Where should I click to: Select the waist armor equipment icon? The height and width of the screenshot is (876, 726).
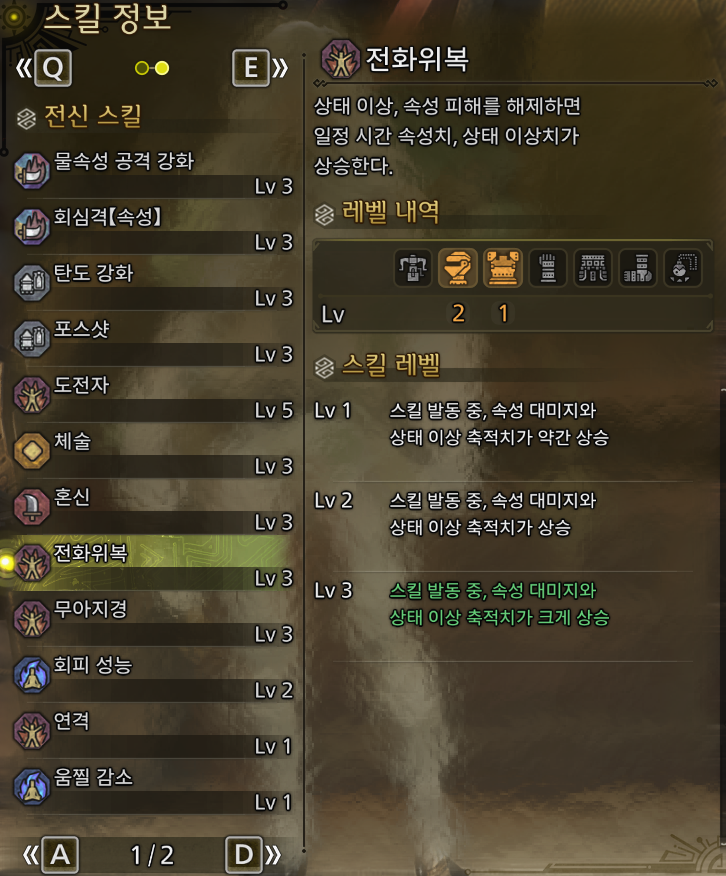point(593,268)
